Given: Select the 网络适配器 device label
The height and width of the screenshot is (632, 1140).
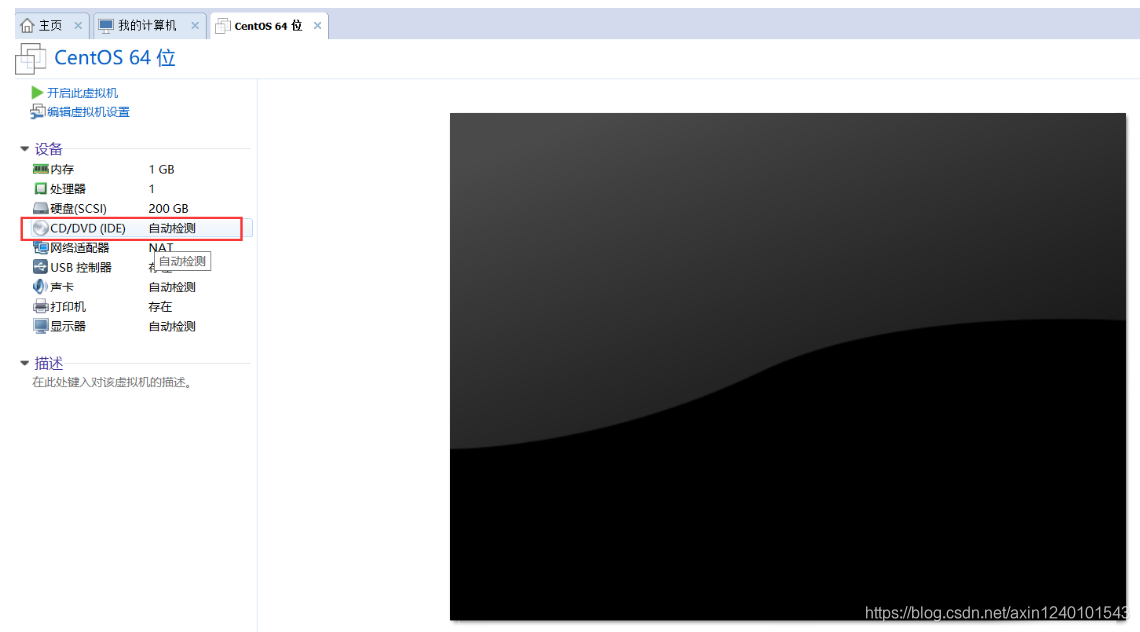Looking at the screenshot, I should 79,248.
